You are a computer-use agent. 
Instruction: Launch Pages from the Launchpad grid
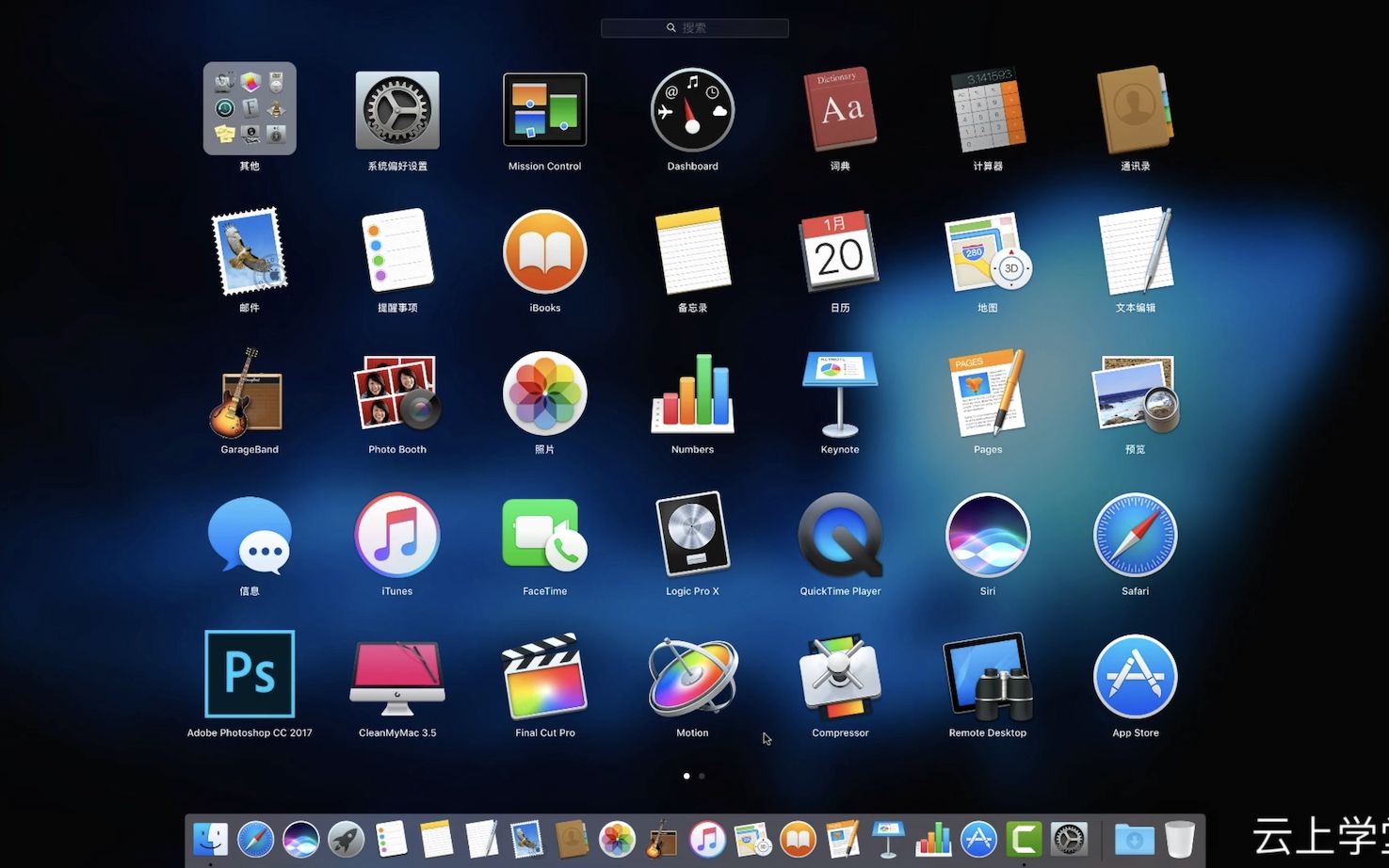pyautogui.click(x=988, y=393)
